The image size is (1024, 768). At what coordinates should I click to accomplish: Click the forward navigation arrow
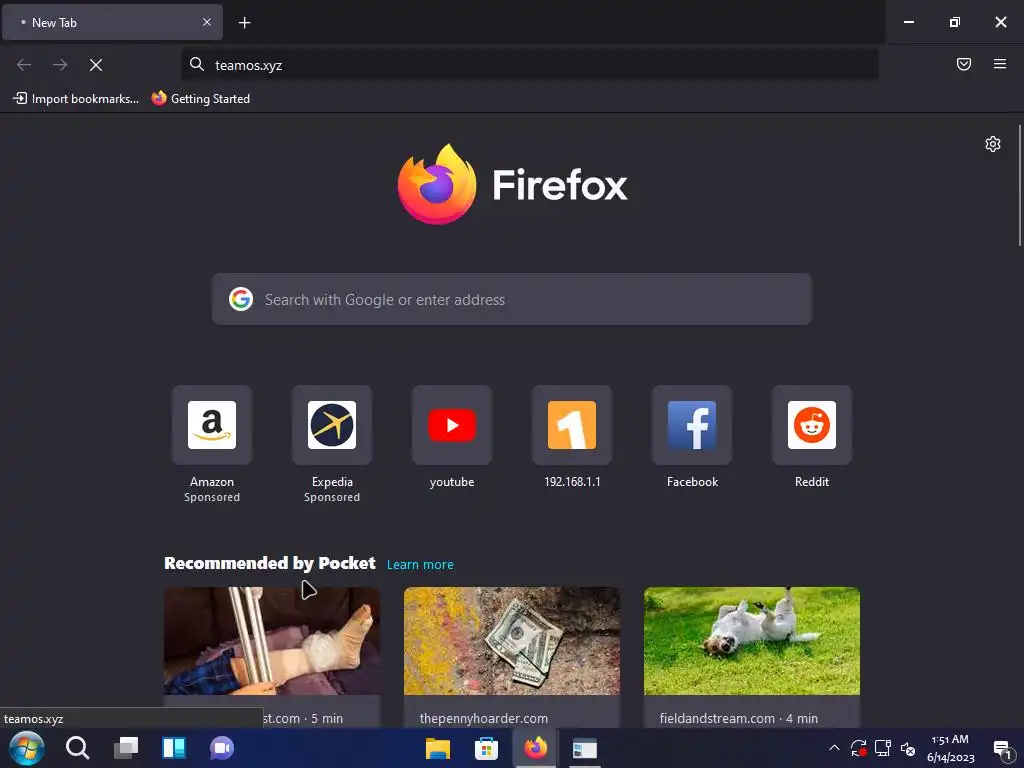(60, 65)
